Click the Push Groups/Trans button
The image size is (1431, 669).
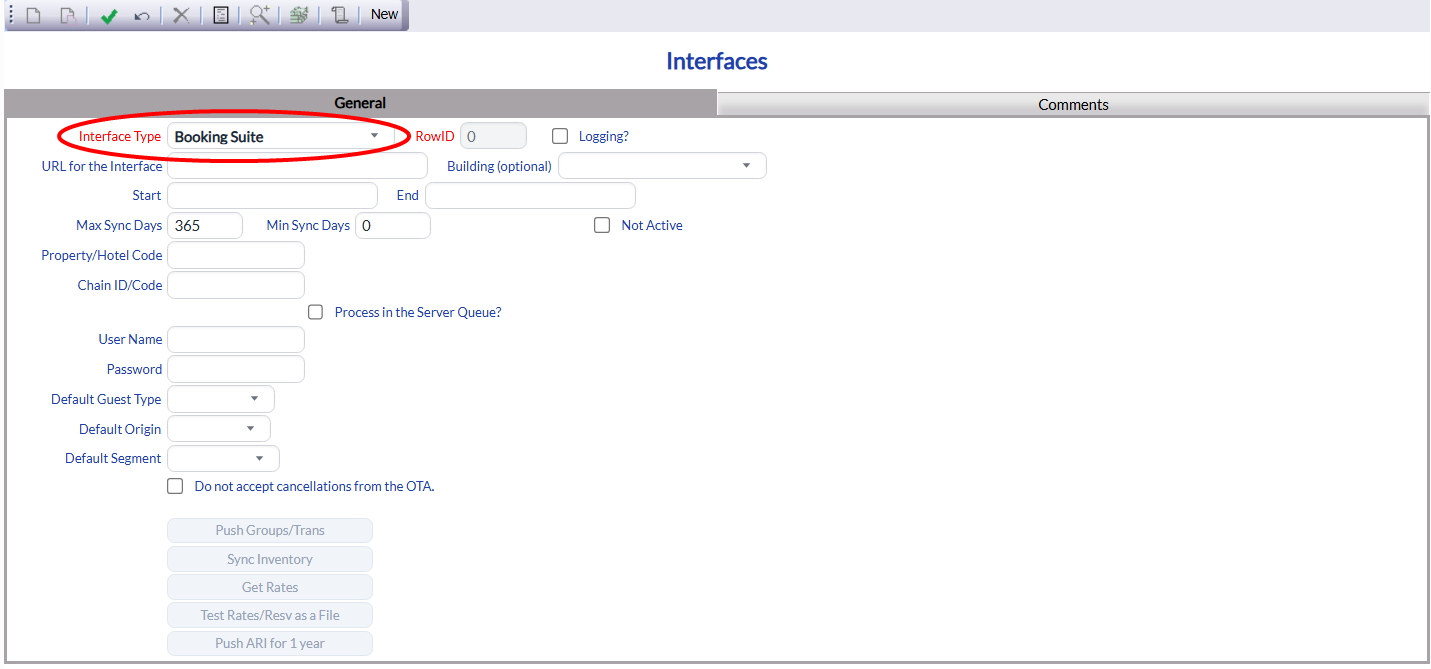coord(270,530)
